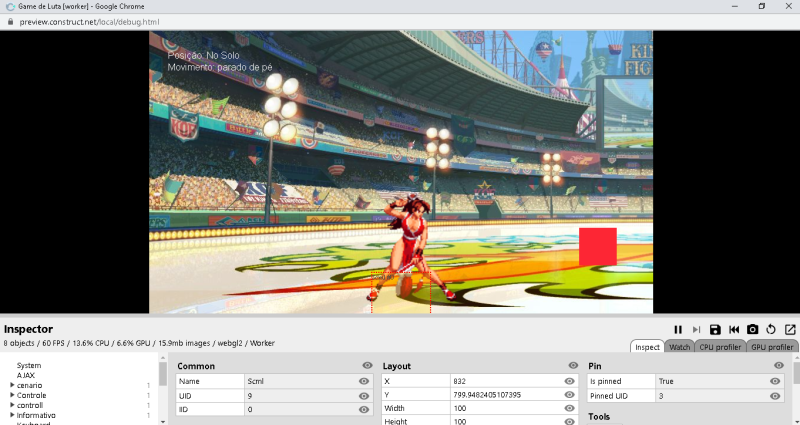Watch the Pinned UID property eye icon
This screenshot has width=800, height=425.
[775, 396]
